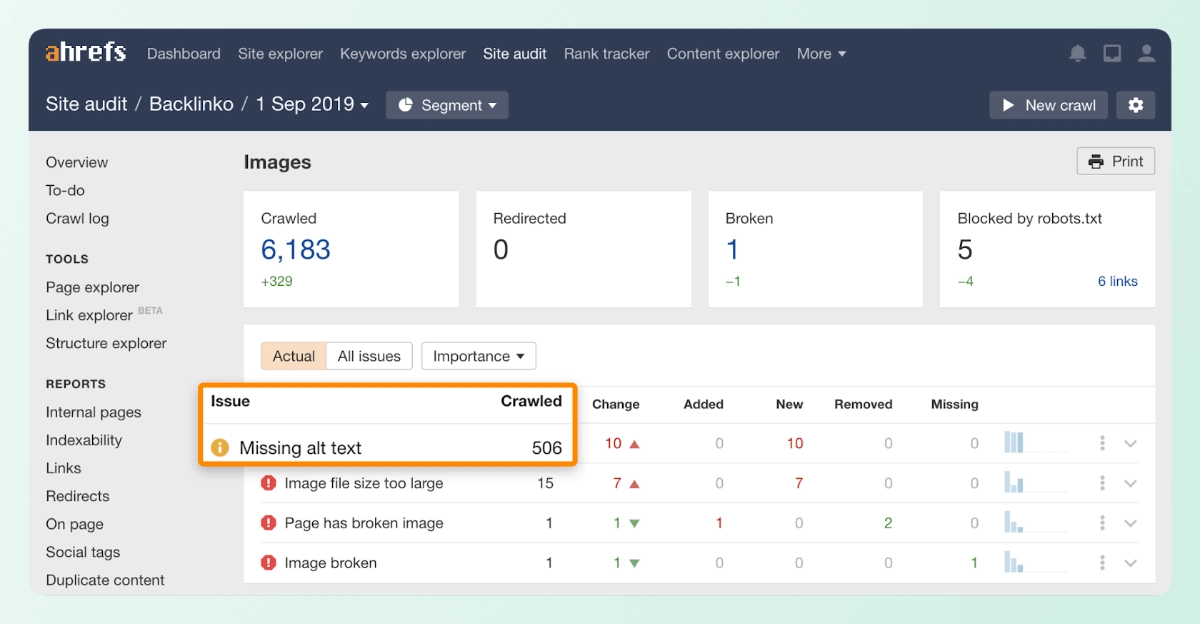Open the More menu in navigation
Screen dimensions: 1200x624
(x=821, y=54)
